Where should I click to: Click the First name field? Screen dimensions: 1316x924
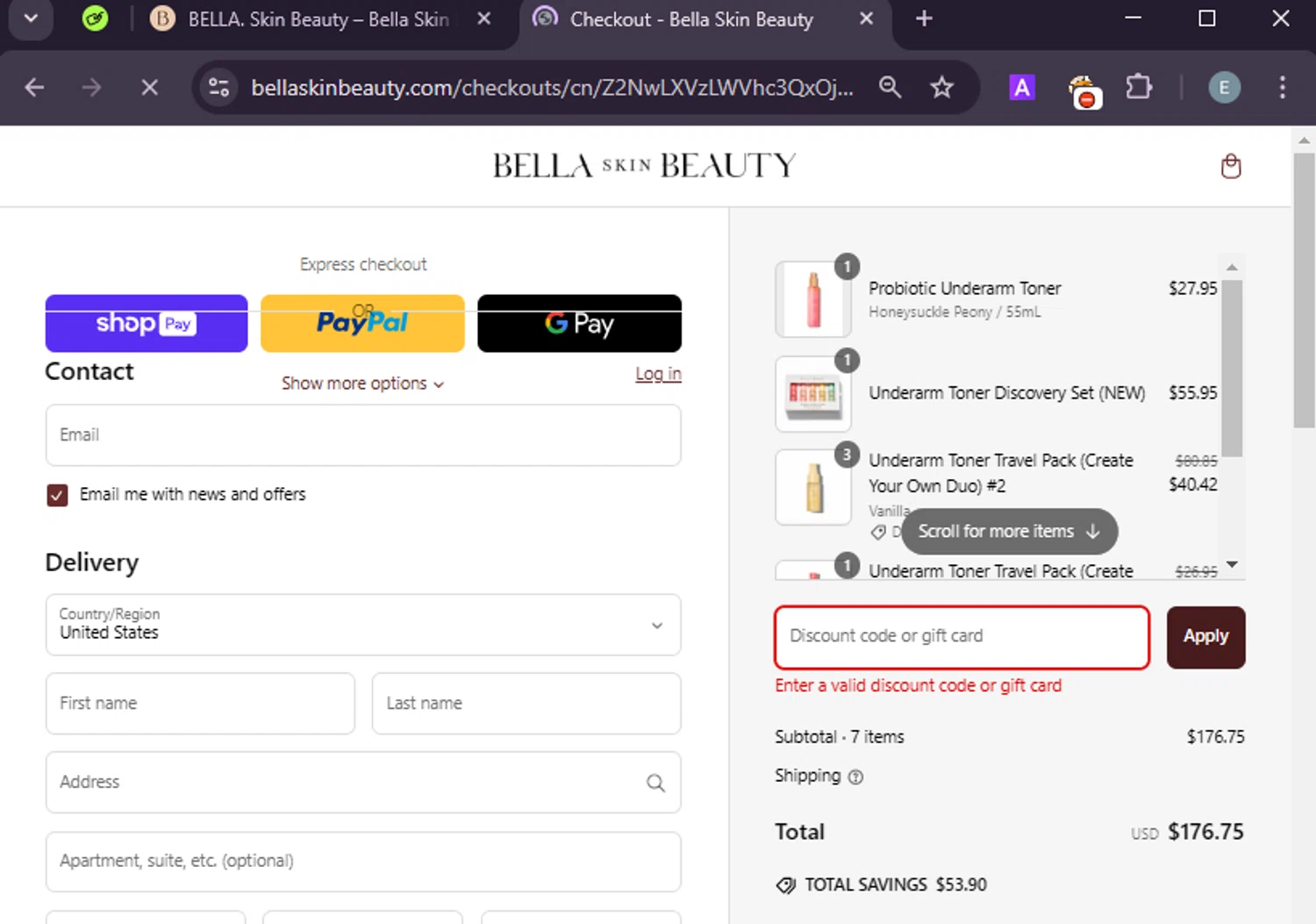(200, 704)
